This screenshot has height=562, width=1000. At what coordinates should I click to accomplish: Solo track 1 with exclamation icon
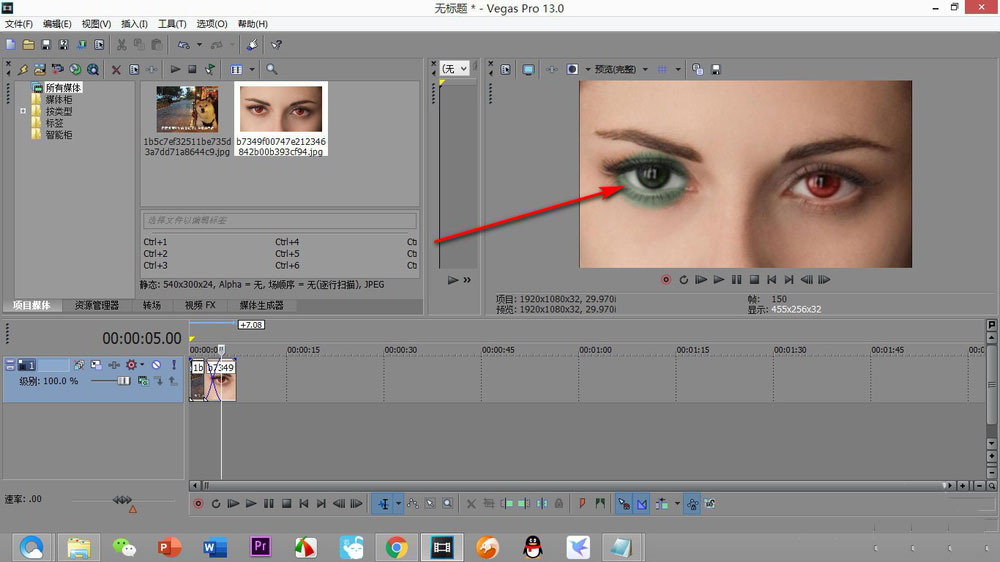pyautogui.click(x=173, y=365)
